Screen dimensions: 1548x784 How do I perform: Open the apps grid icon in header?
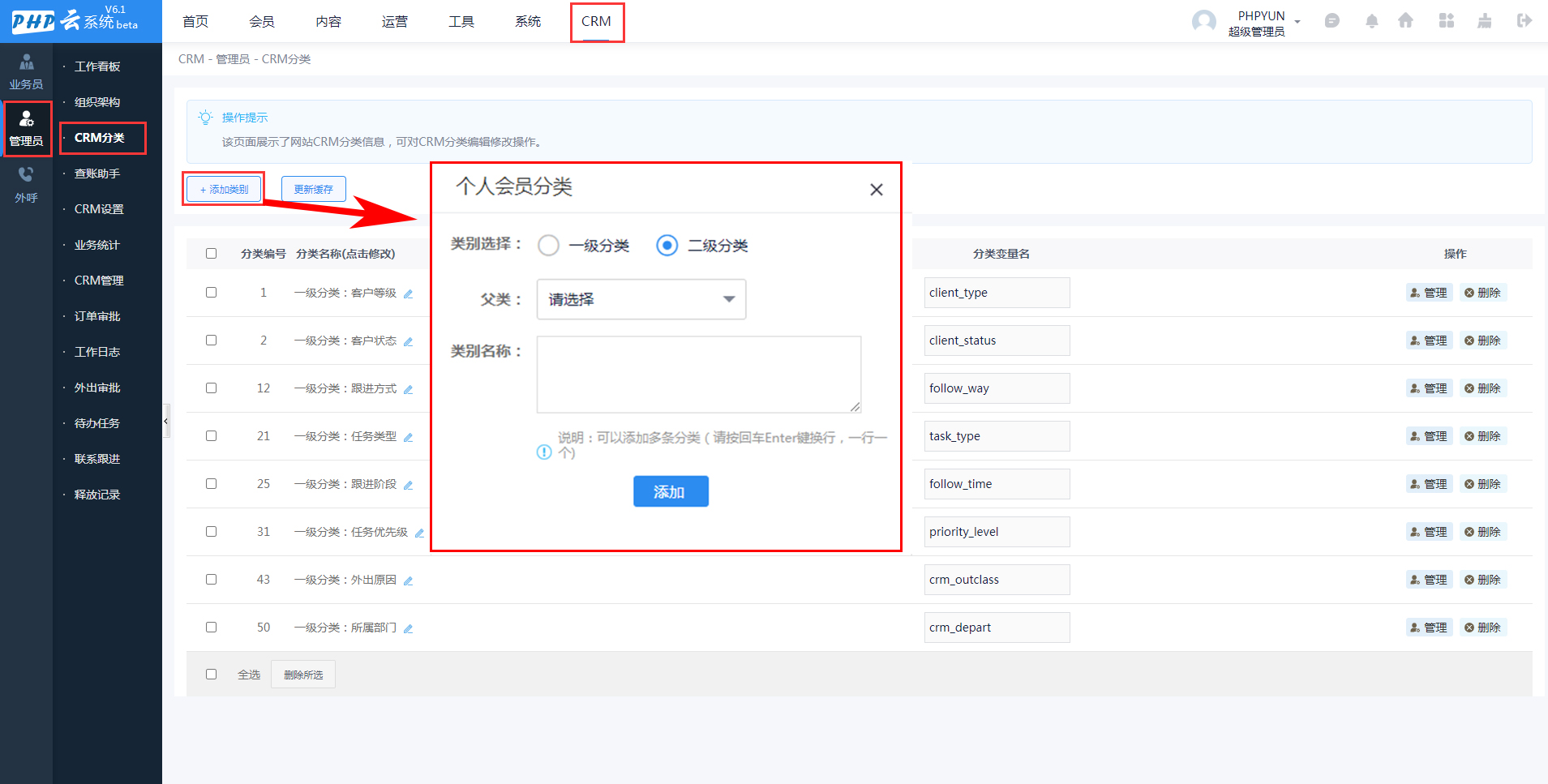(x=1447, y=21)
